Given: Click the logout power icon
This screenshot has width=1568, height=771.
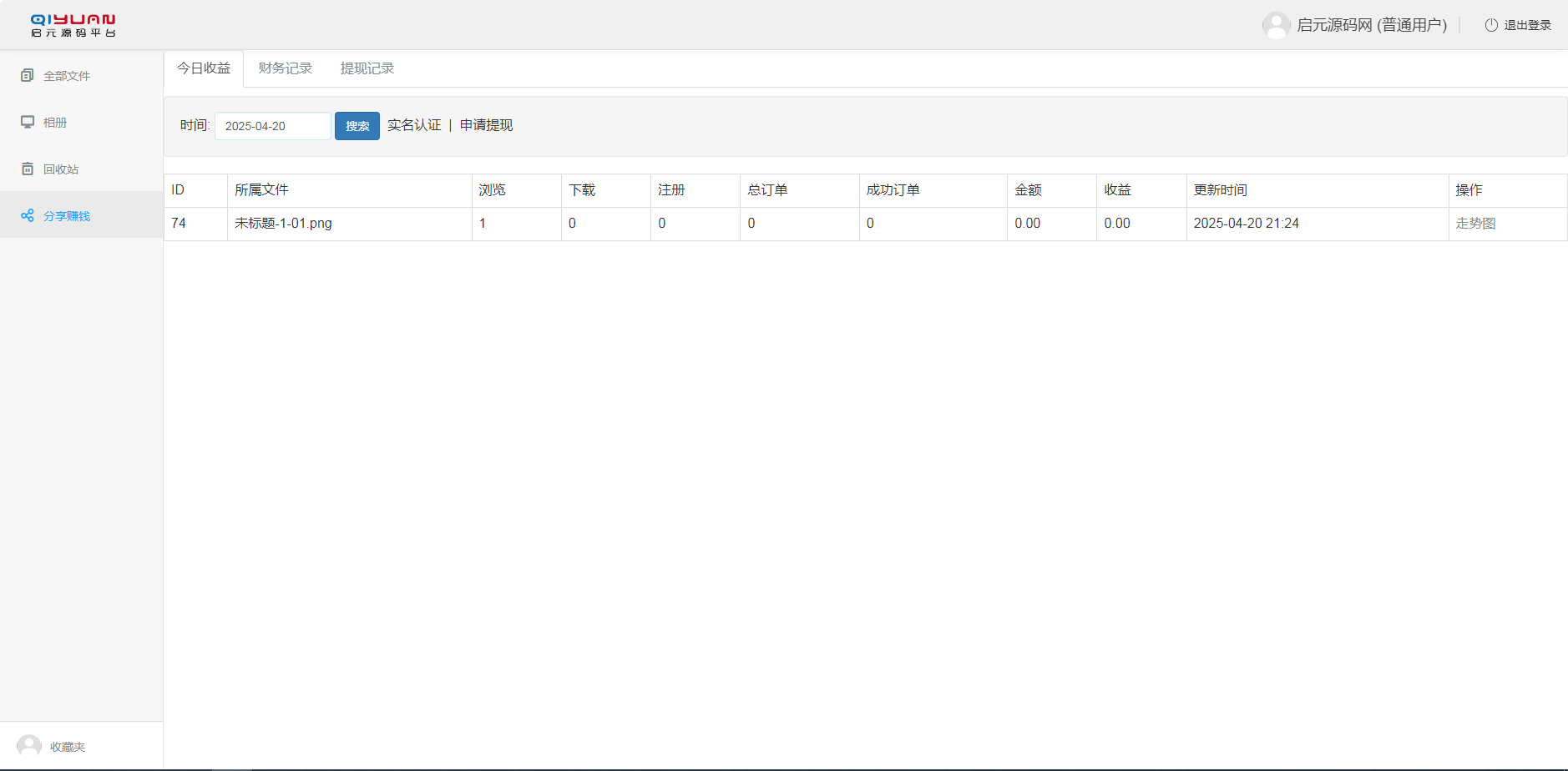Looking at the screenshot, I should 1490,25.
